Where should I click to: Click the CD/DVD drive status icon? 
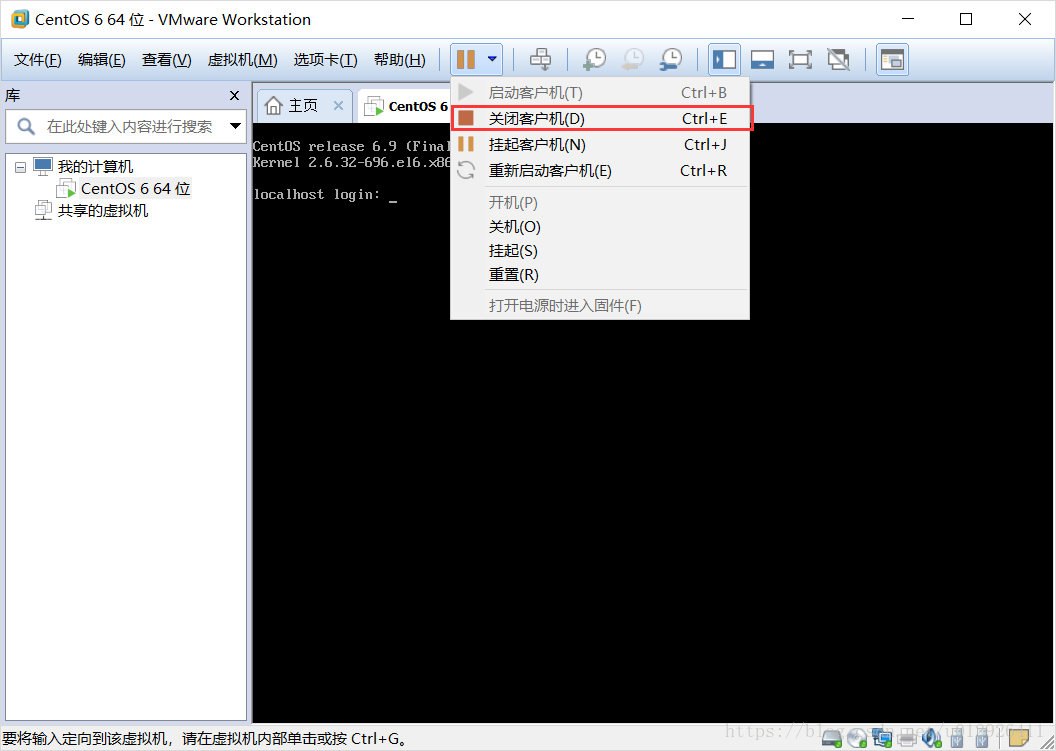pyautogui.click(x=857, y=739)
